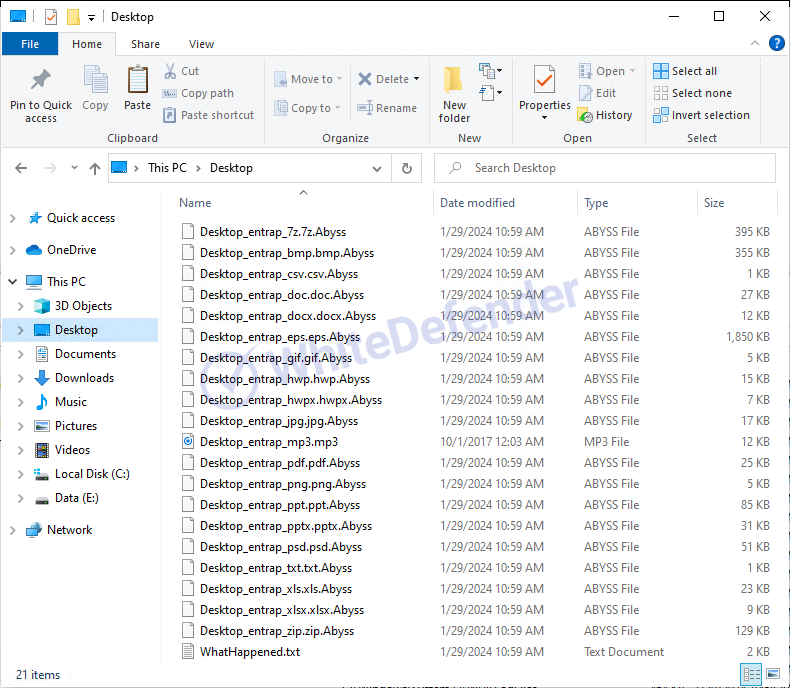
Task: Select Desktop_entrap_mp3.mp3 file
Action: point(269,442)
